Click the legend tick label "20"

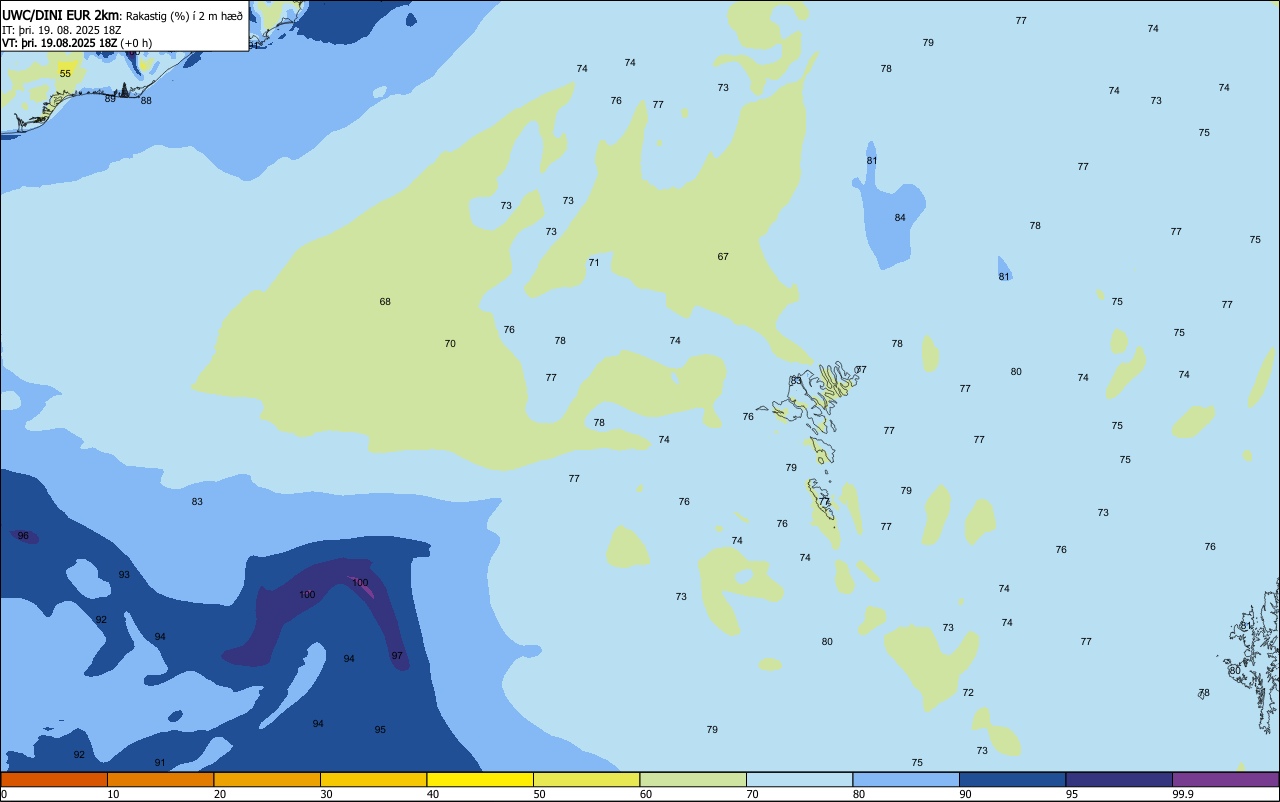(219, 794)
